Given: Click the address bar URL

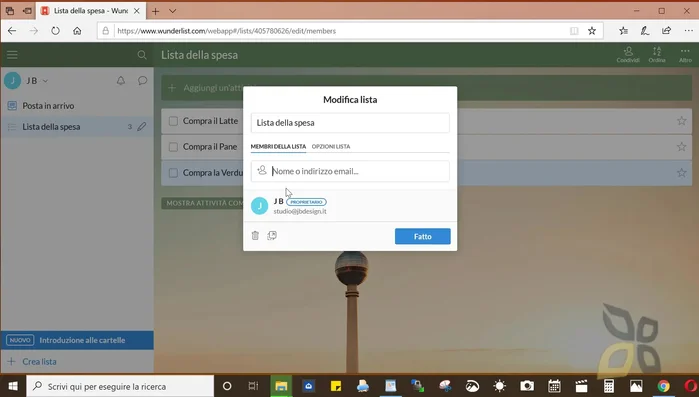Looking at the screenshot, I should pos(226,31).
